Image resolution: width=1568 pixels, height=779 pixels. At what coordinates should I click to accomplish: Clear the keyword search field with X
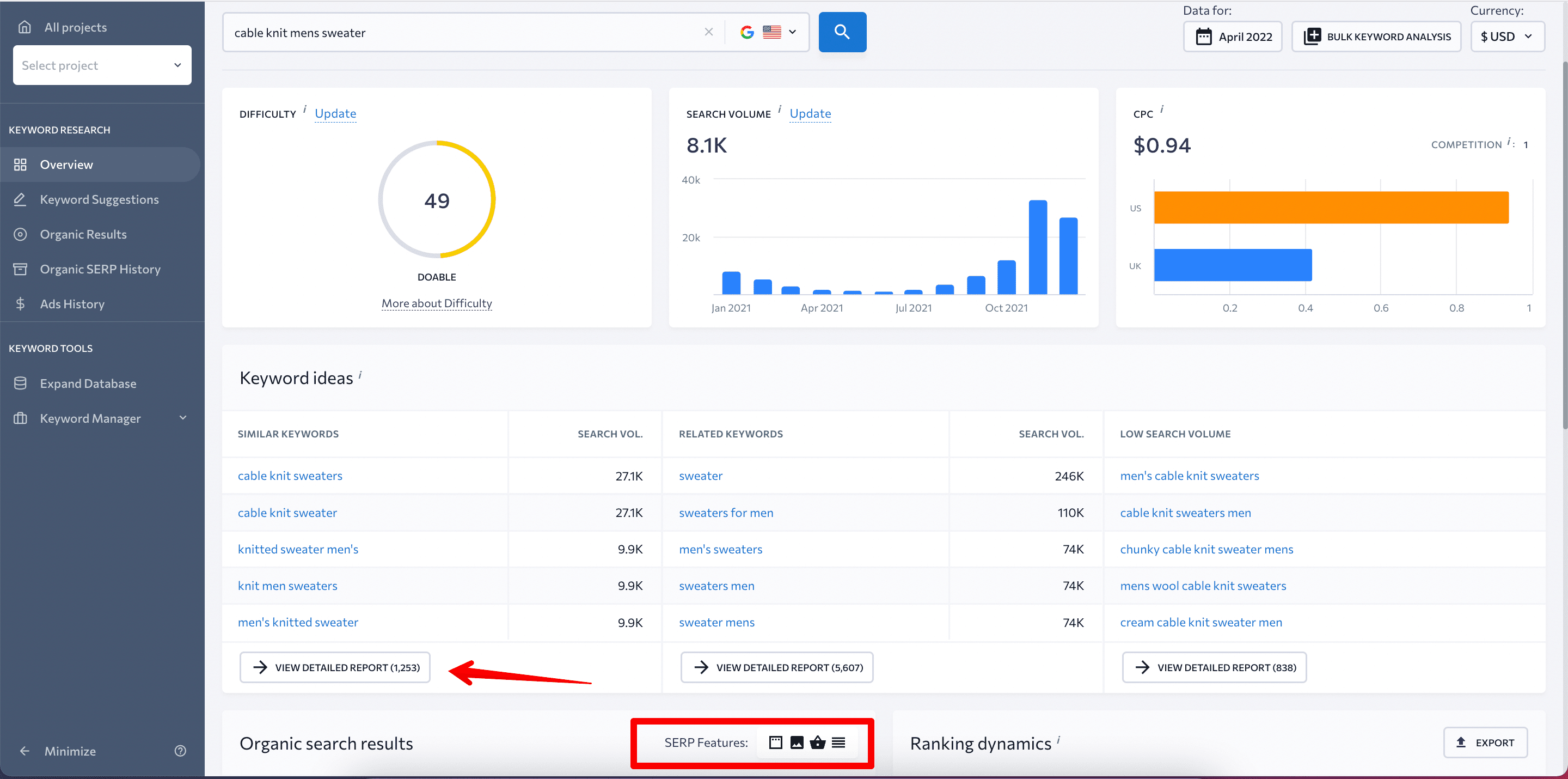[x=708, y=32]
